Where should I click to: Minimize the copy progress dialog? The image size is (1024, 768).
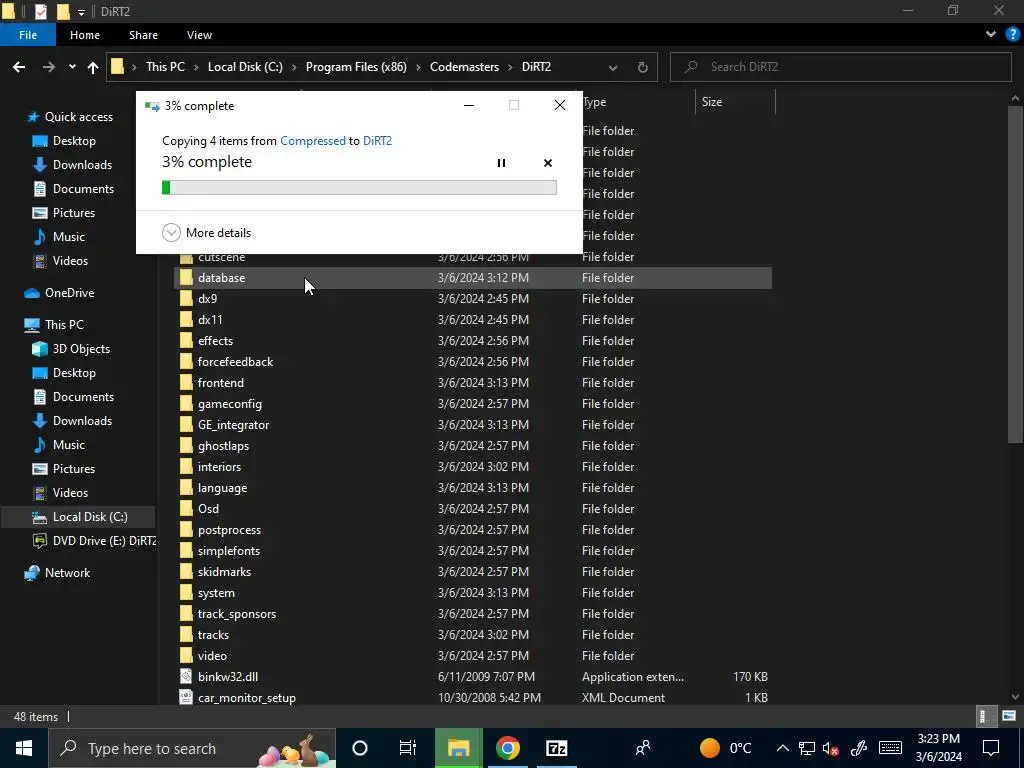(x=469, y=106)
